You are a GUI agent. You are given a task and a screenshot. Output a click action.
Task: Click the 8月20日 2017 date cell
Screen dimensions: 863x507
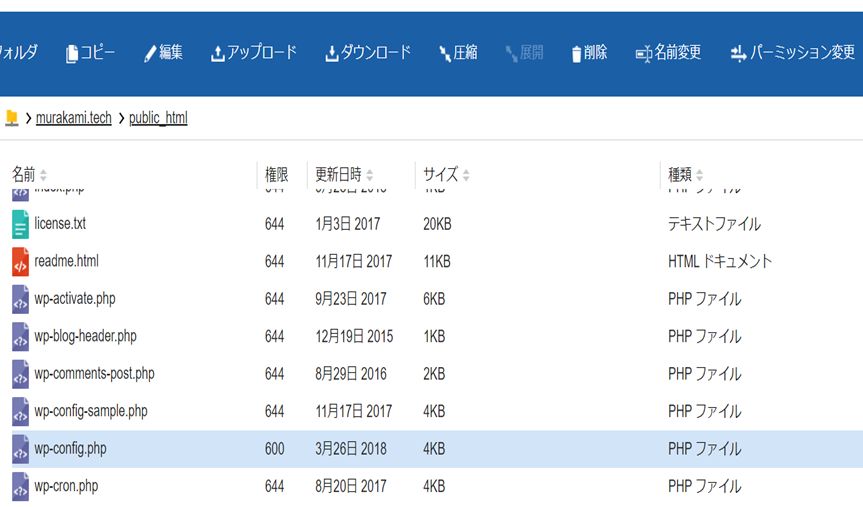pos(351,486)
